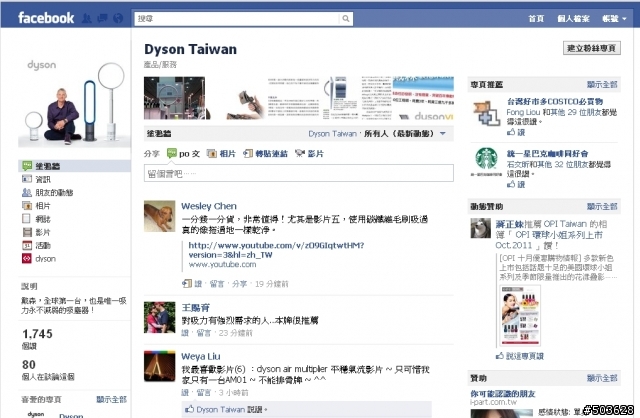The width and height of the screenshot is (640, 418).
Task: Click husky avatar in sponsored activity
Action: [481, 228]
